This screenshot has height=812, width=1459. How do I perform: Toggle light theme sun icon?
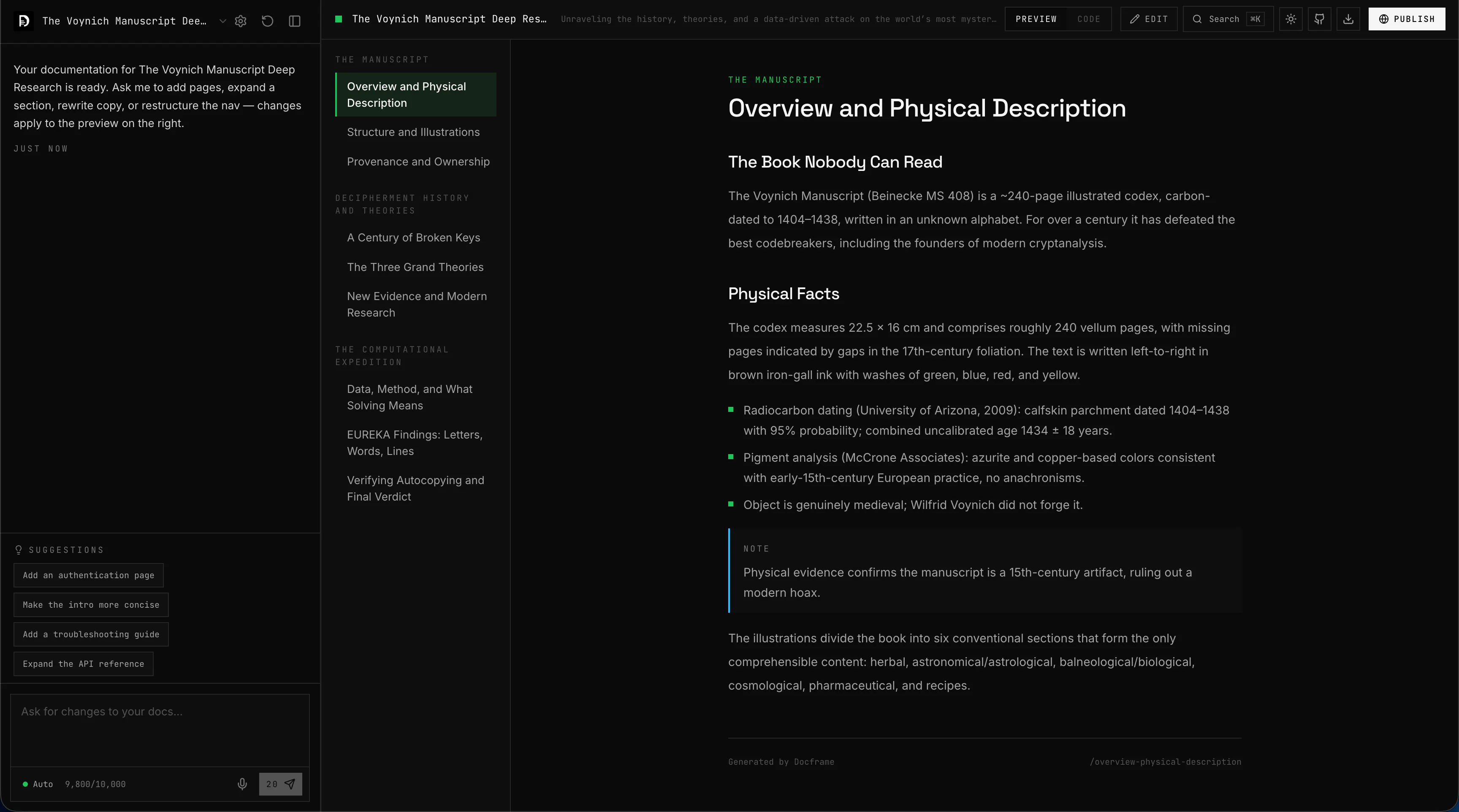(1291, 19)
